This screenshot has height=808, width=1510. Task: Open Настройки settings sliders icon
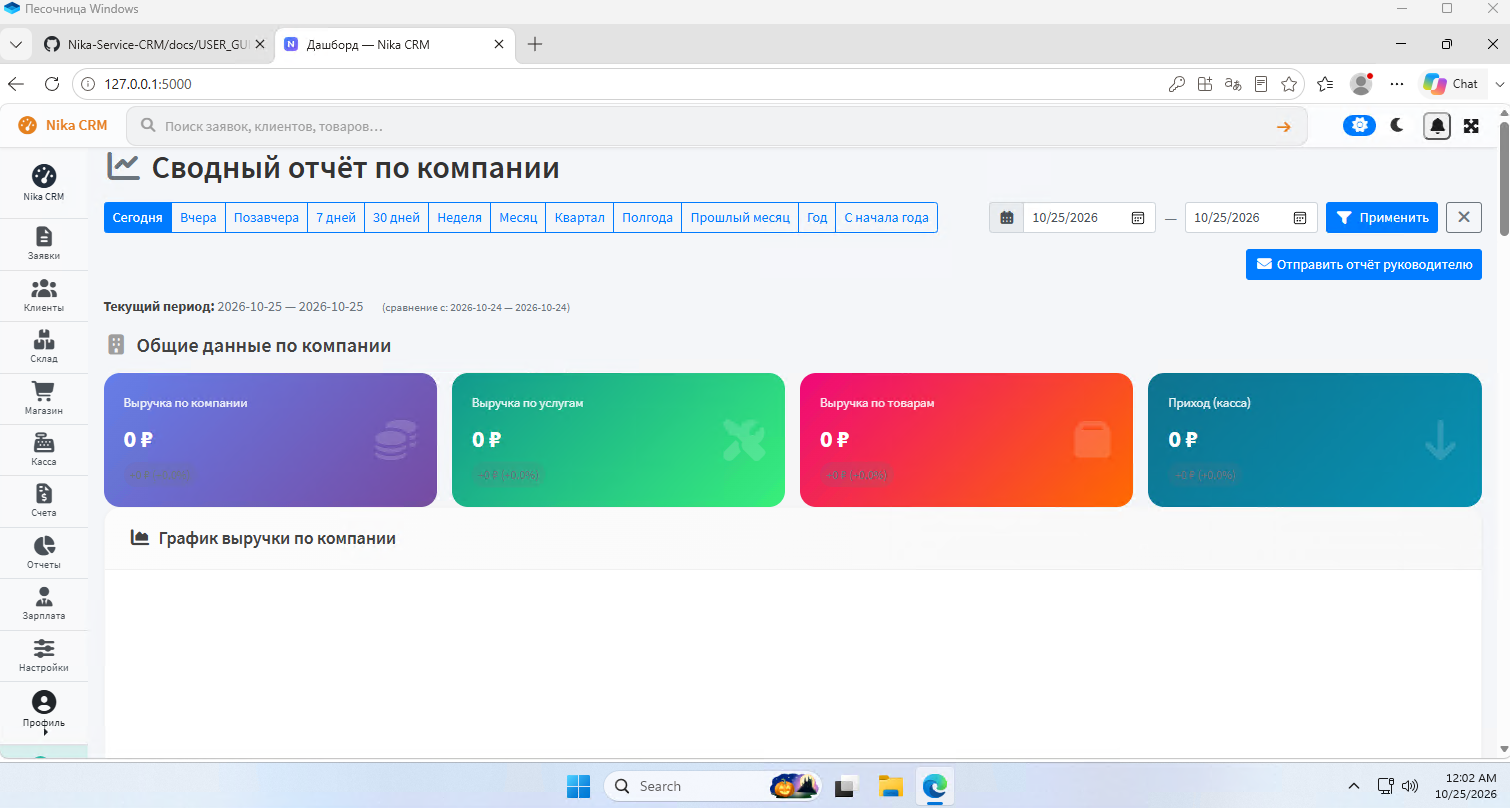click(x=44, y=656)
